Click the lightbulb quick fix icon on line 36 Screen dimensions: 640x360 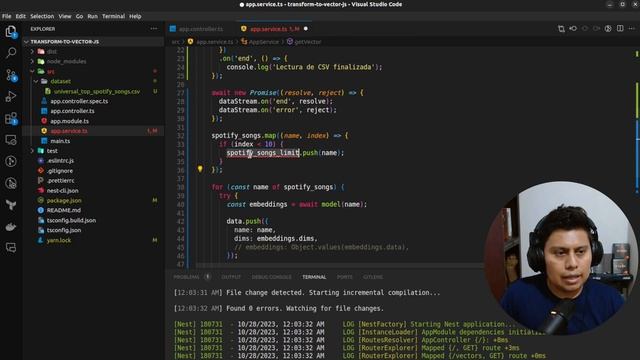pyautogui.click(x=200, y=169)
